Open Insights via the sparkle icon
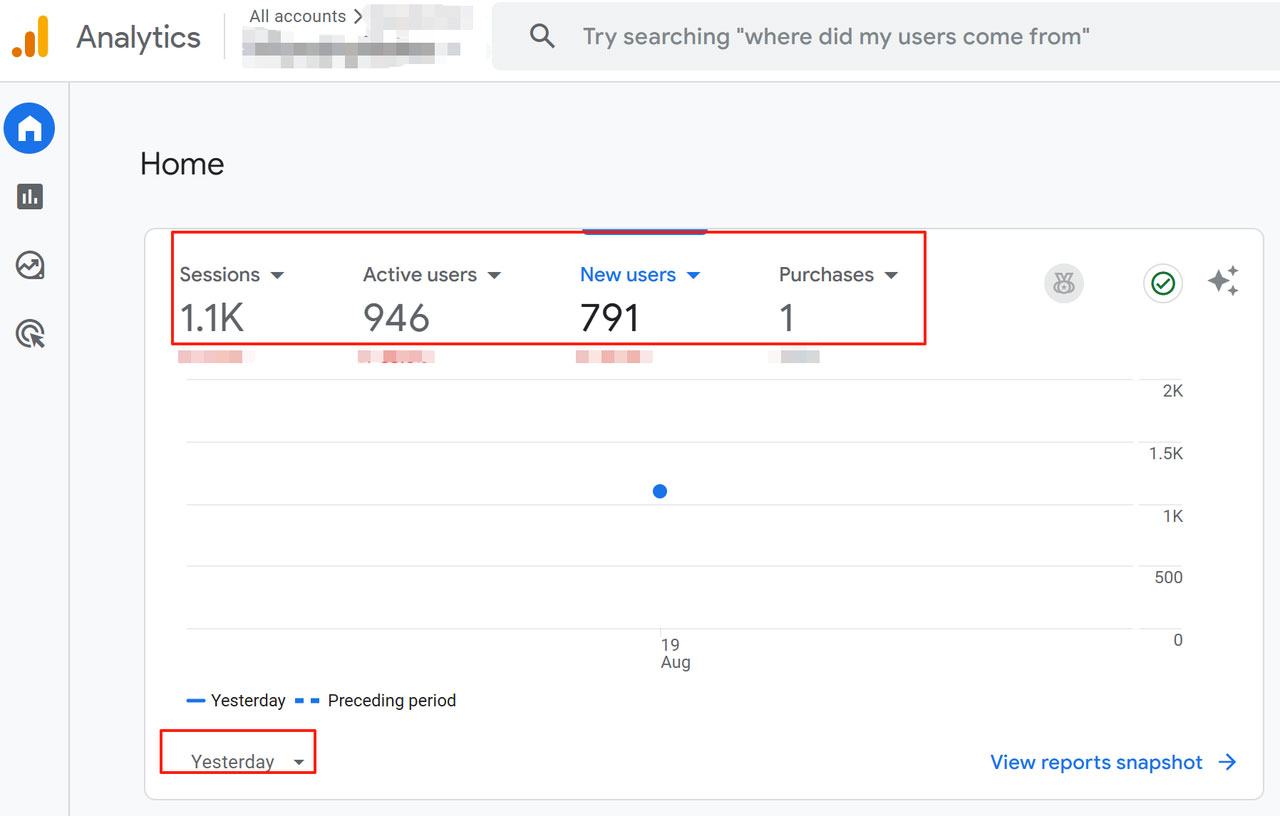 (x=1223, y=281)
